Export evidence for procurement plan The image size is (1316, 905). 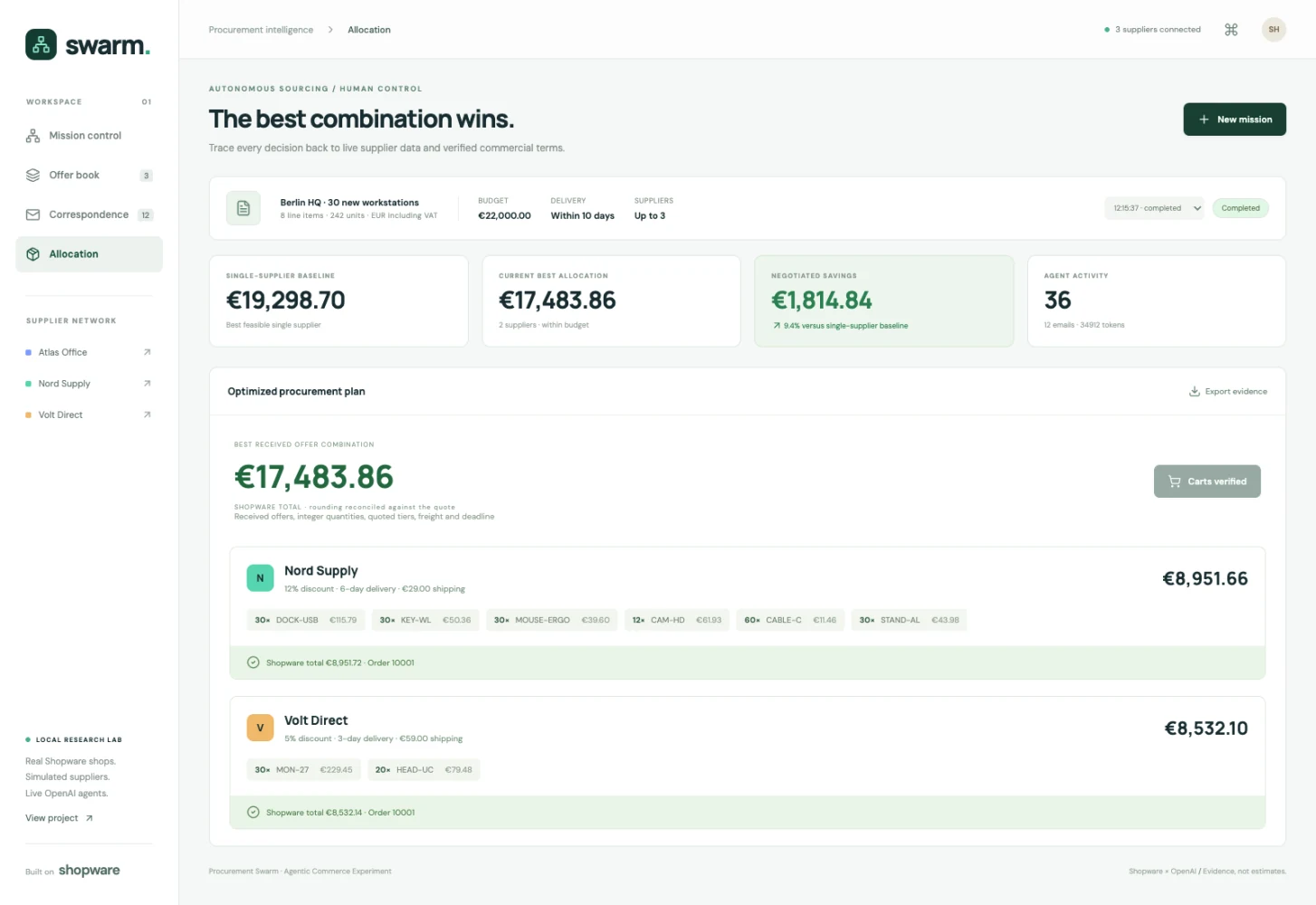tap(1228, 392)
